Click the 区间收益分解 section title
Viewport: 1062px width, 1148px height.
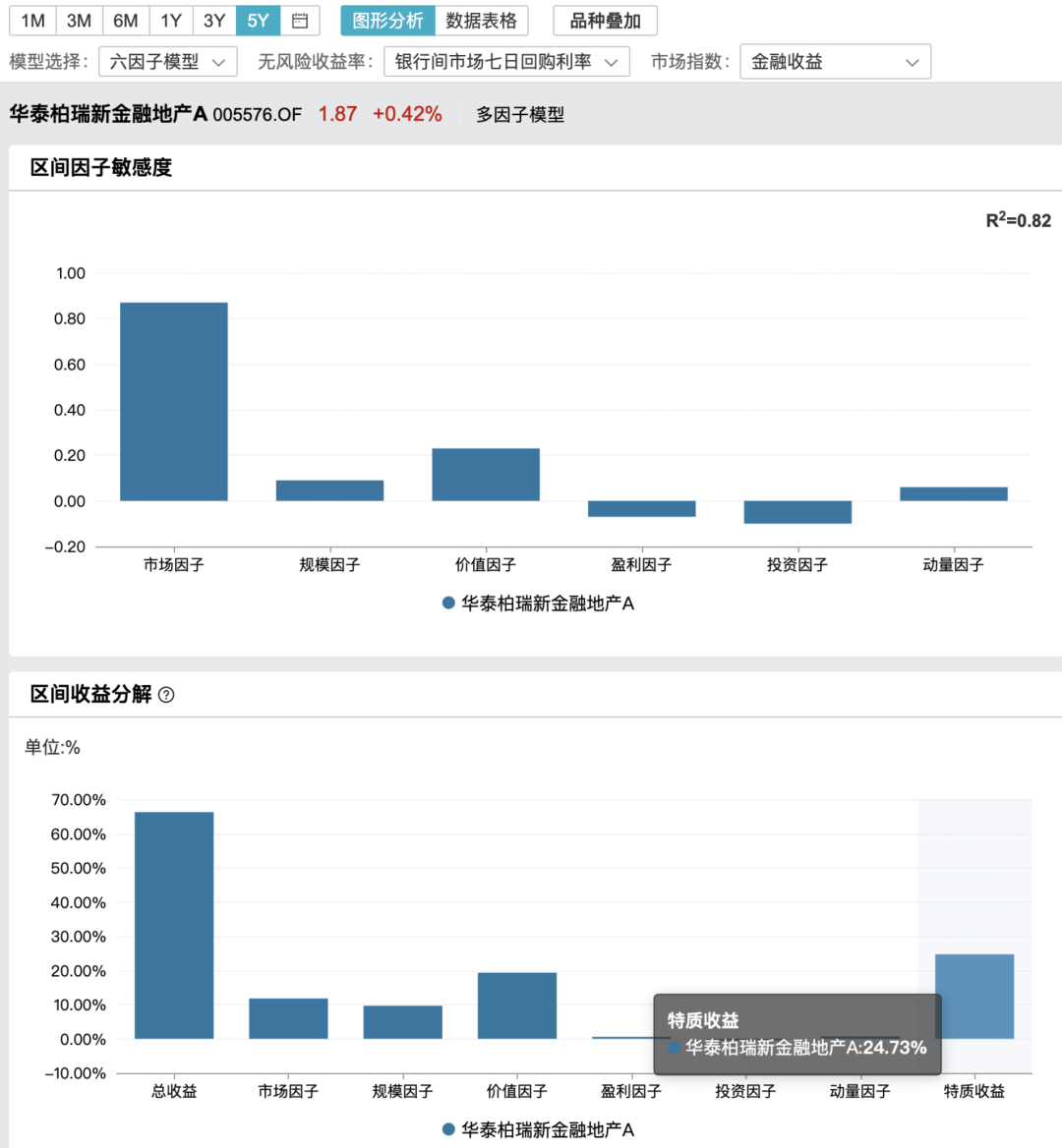[x=90, y=694]
